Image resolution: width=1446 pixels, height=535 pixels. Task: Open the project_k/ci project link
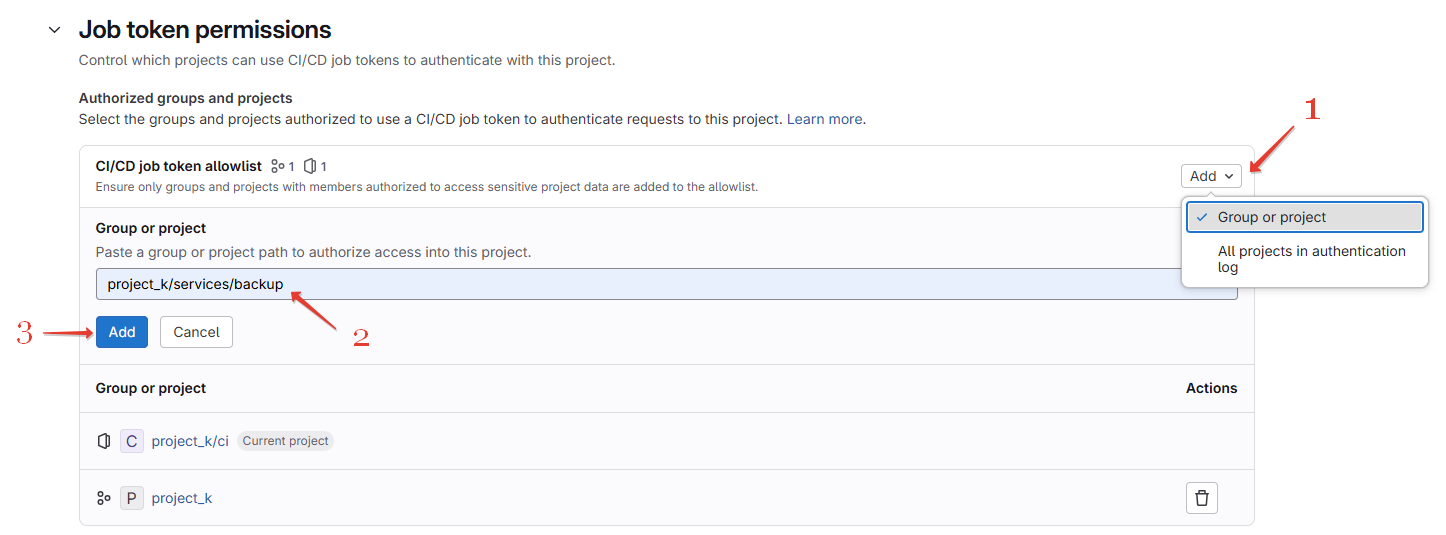click(190, 441)
